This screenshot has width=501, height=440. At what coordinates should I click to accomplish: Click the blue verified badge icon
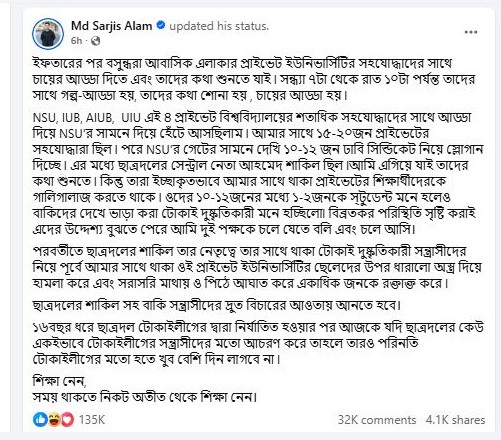161,25
